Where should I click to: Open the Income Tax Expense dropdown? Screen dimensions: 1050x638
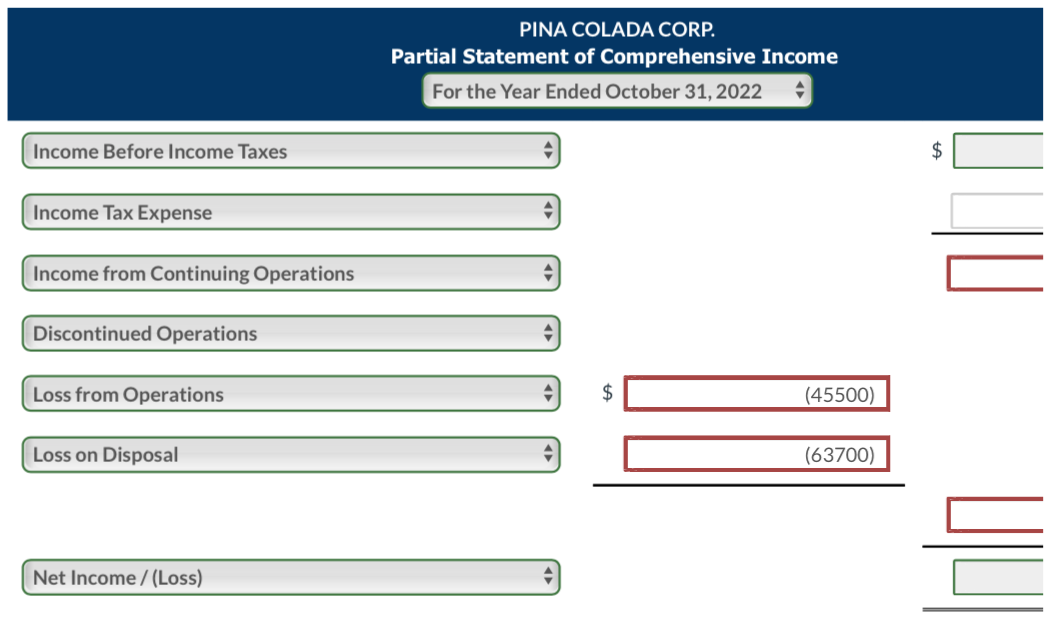290,212
